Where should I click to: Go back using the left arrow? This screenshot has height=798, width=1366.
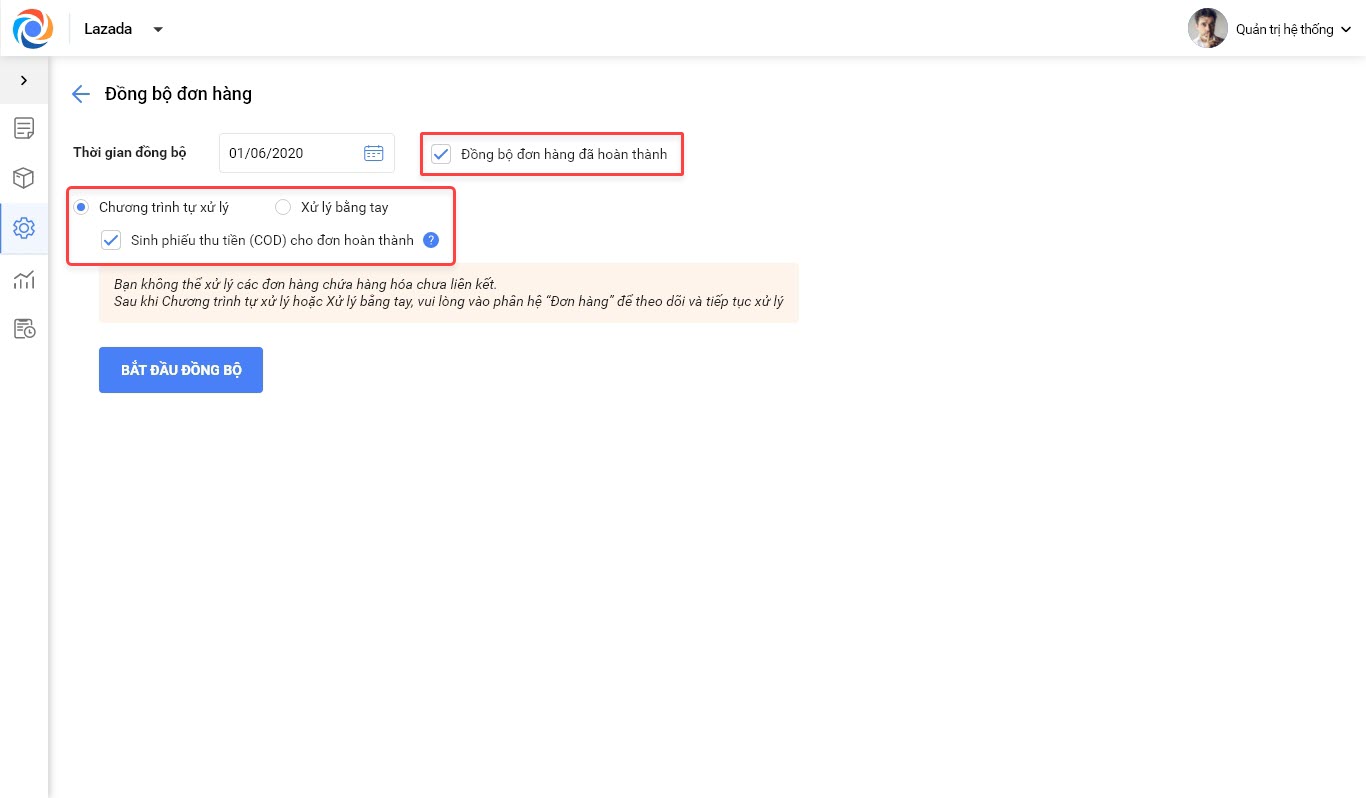81,94
